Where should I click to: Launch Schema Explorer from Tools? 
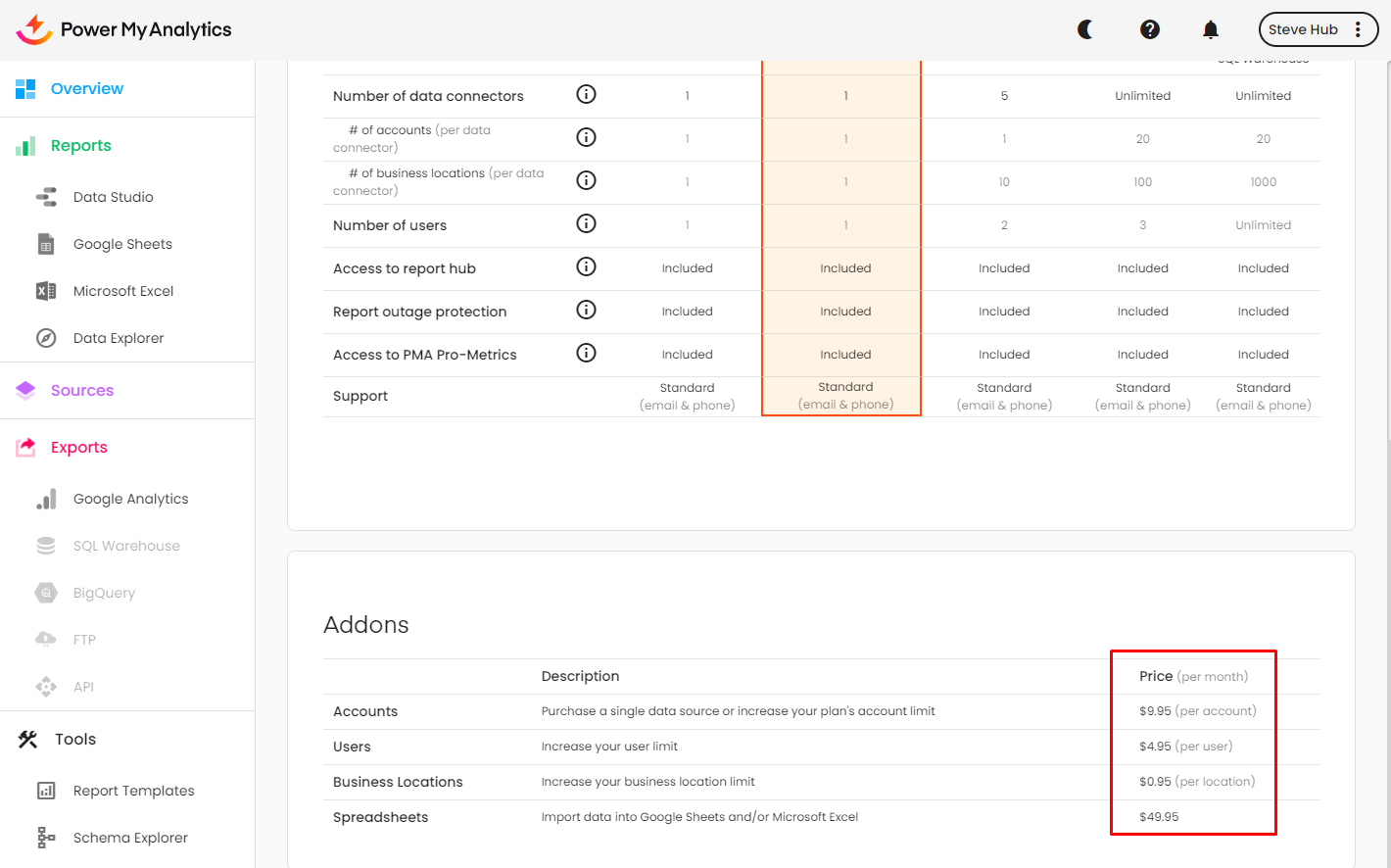130,838
